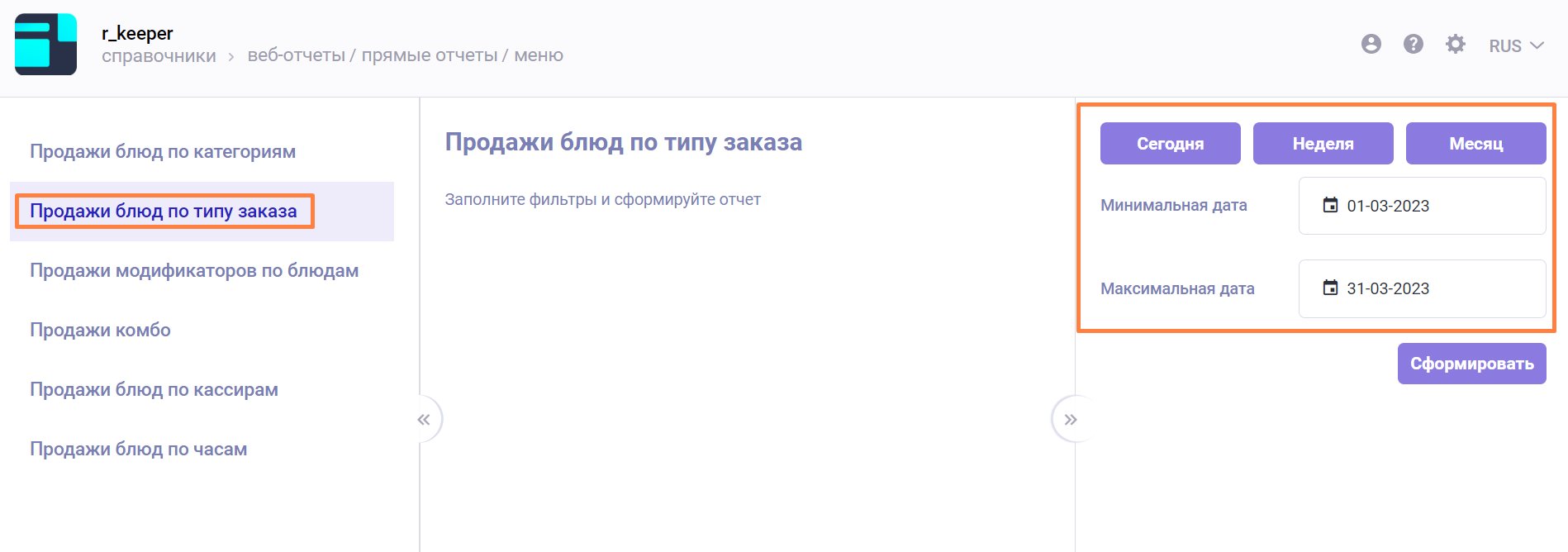Image resolution: width=1568 pixels, height=552 pixels.
Task: Collapse the right filter panel with double-chevron
Action: (1070, 420)
